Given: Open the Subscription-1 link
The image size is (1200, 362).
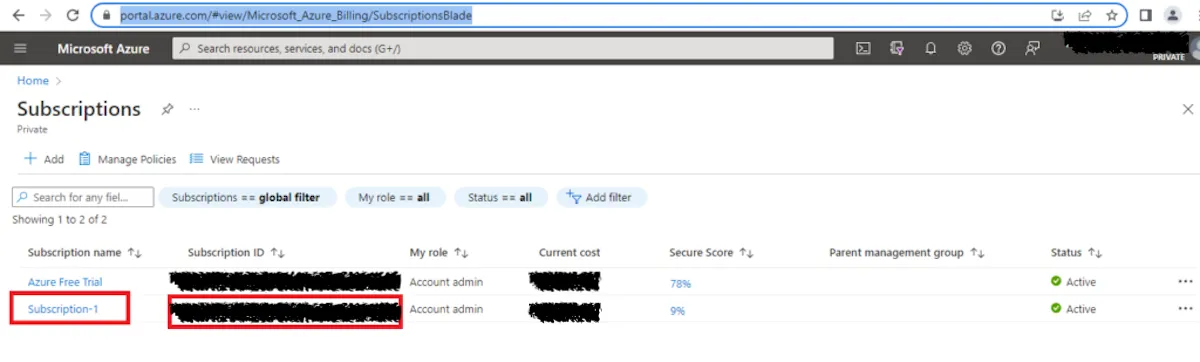Looking at the screenshot, I should [62, 309].
